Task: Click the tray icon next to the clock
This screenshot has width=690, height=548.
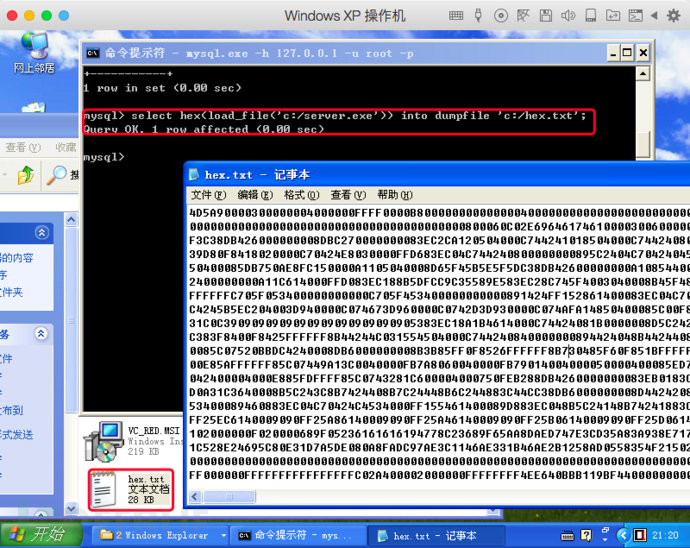Action: [640, 535]
